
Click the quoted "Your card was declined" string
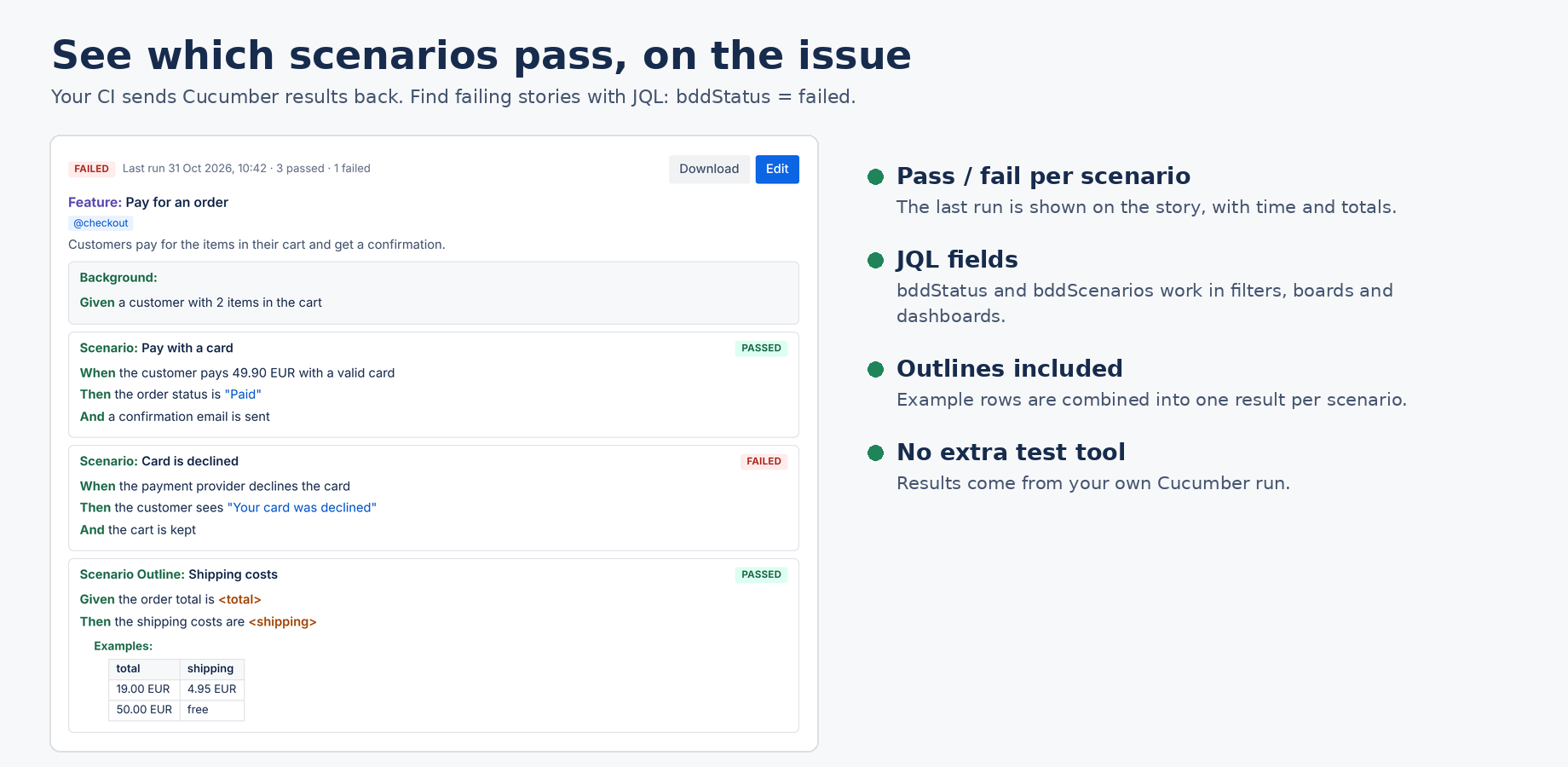[x=302, y=508]
